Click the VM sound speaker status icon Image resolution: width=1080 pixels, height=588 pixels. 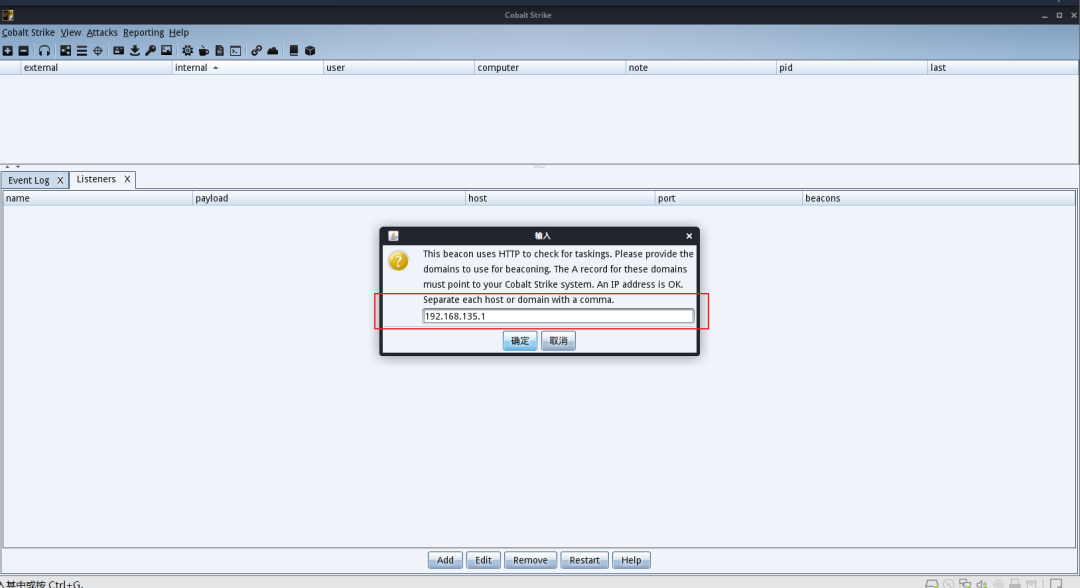click(982, 584)
